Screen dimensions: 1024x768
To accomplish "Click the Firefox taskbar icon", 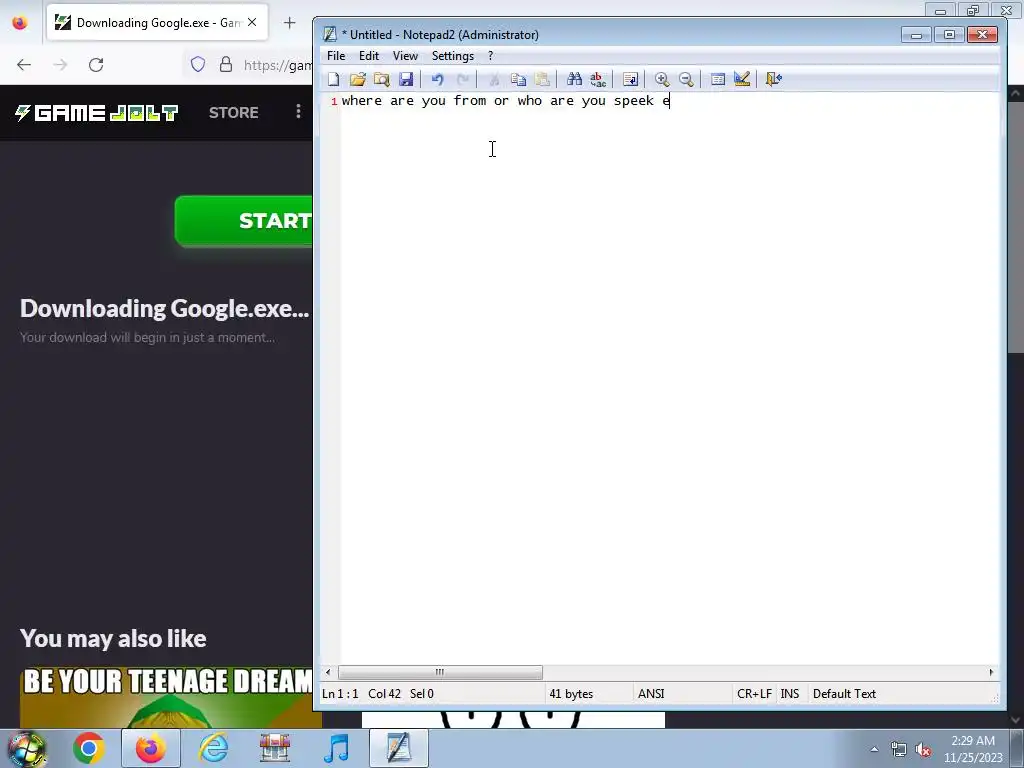I will click(x=150, y=748).
